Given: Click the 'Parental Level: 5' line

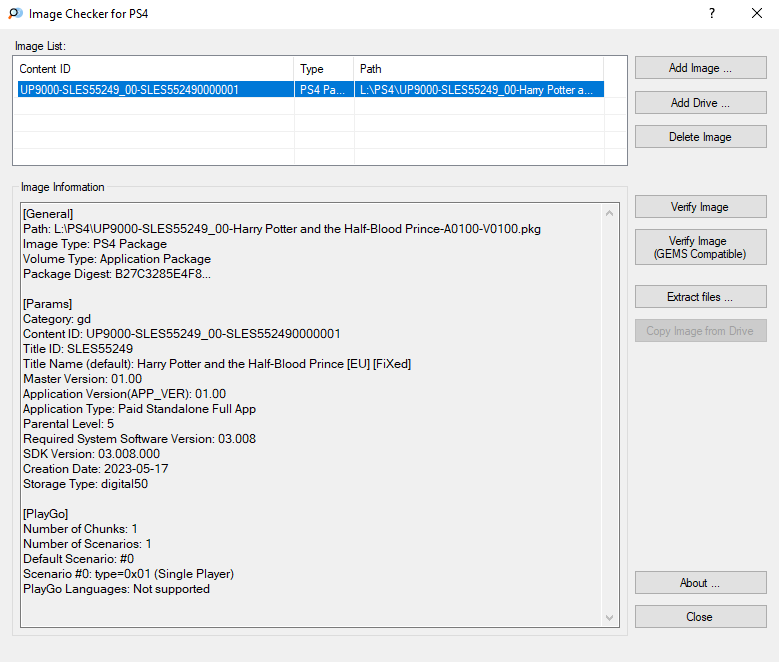Looking at the screenshot, I should click(x=69, y=424).
